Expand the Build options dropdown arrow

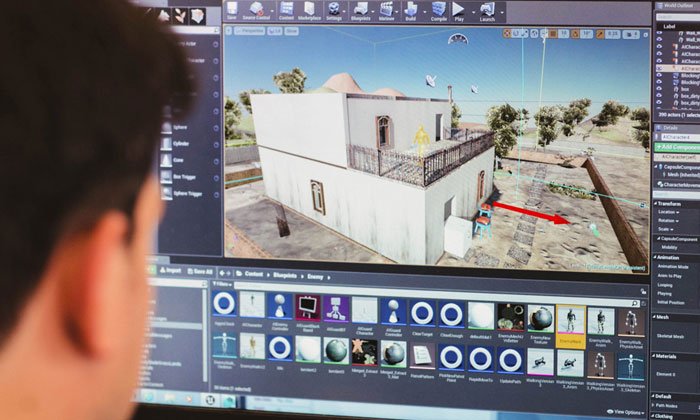(424, 12)
